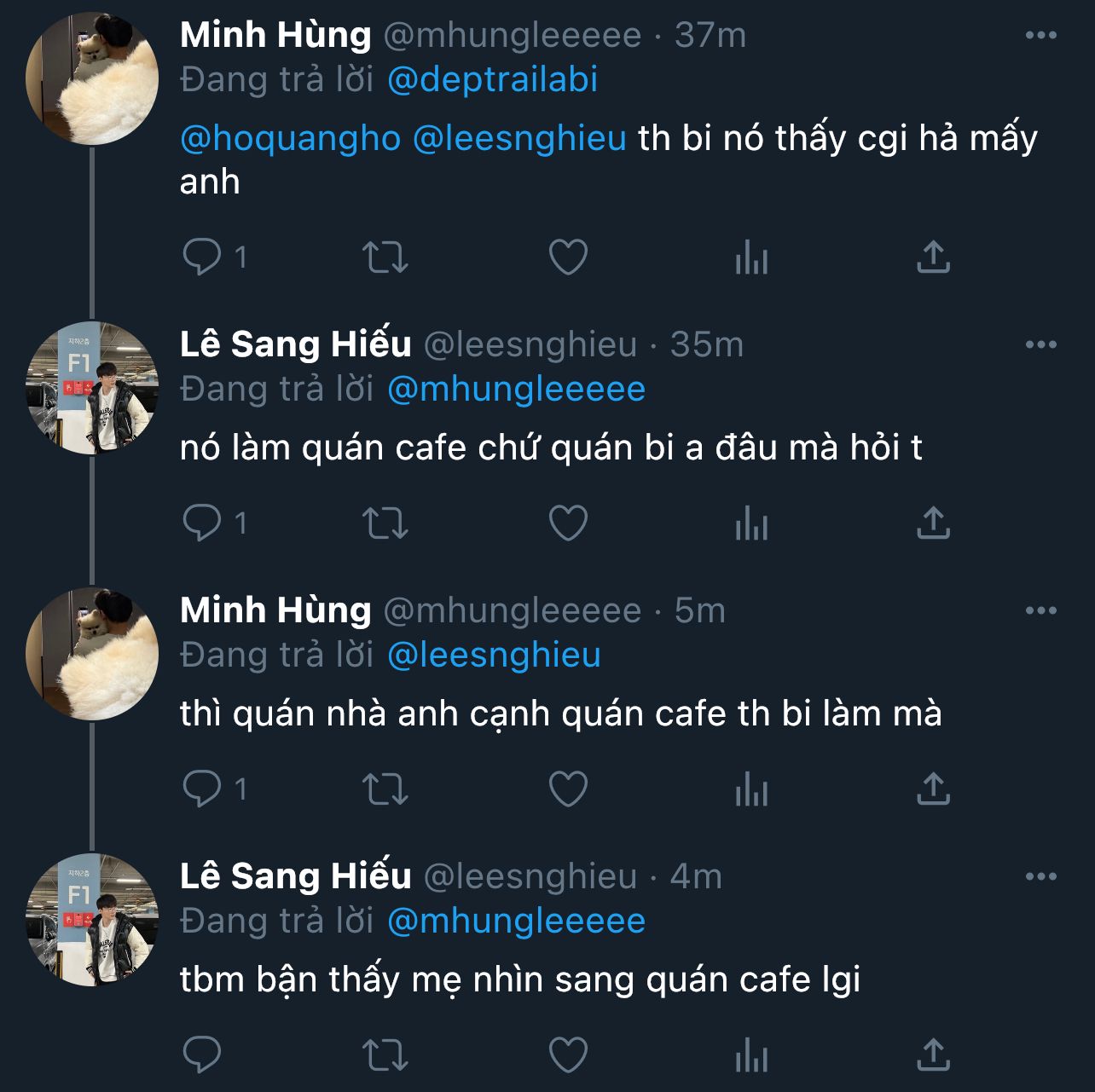This screenshot has width=1095, height=1092.
Task: View analytics of Minh Hùng's 37m tweet
Action: pos(751,257)
